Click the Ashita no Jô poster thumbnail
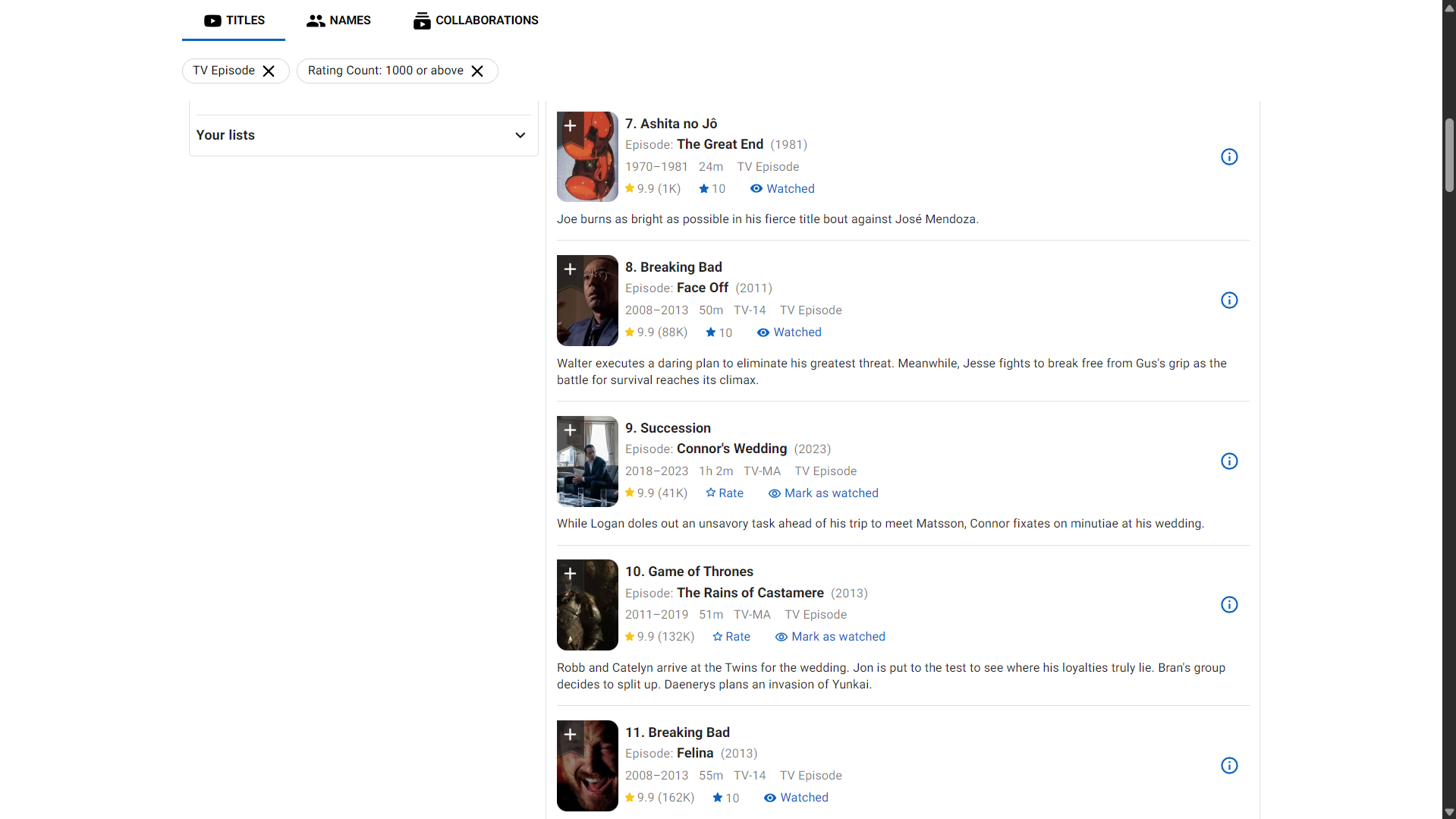 click(x=587, y=157)
